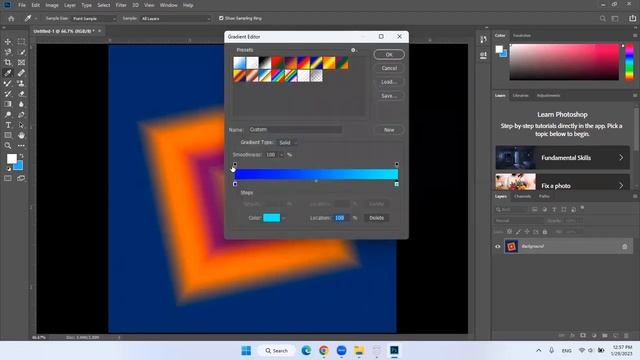
Task: Open Google Chrome from taskbar
Action: coord(324,351)
